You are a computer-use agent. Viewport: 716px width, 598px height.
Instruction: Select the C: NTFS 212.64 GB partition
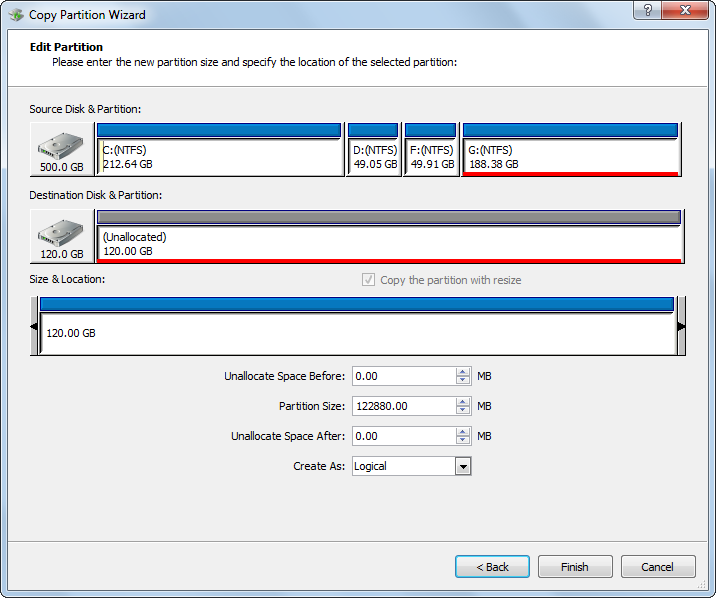click(x=220, y=149)
